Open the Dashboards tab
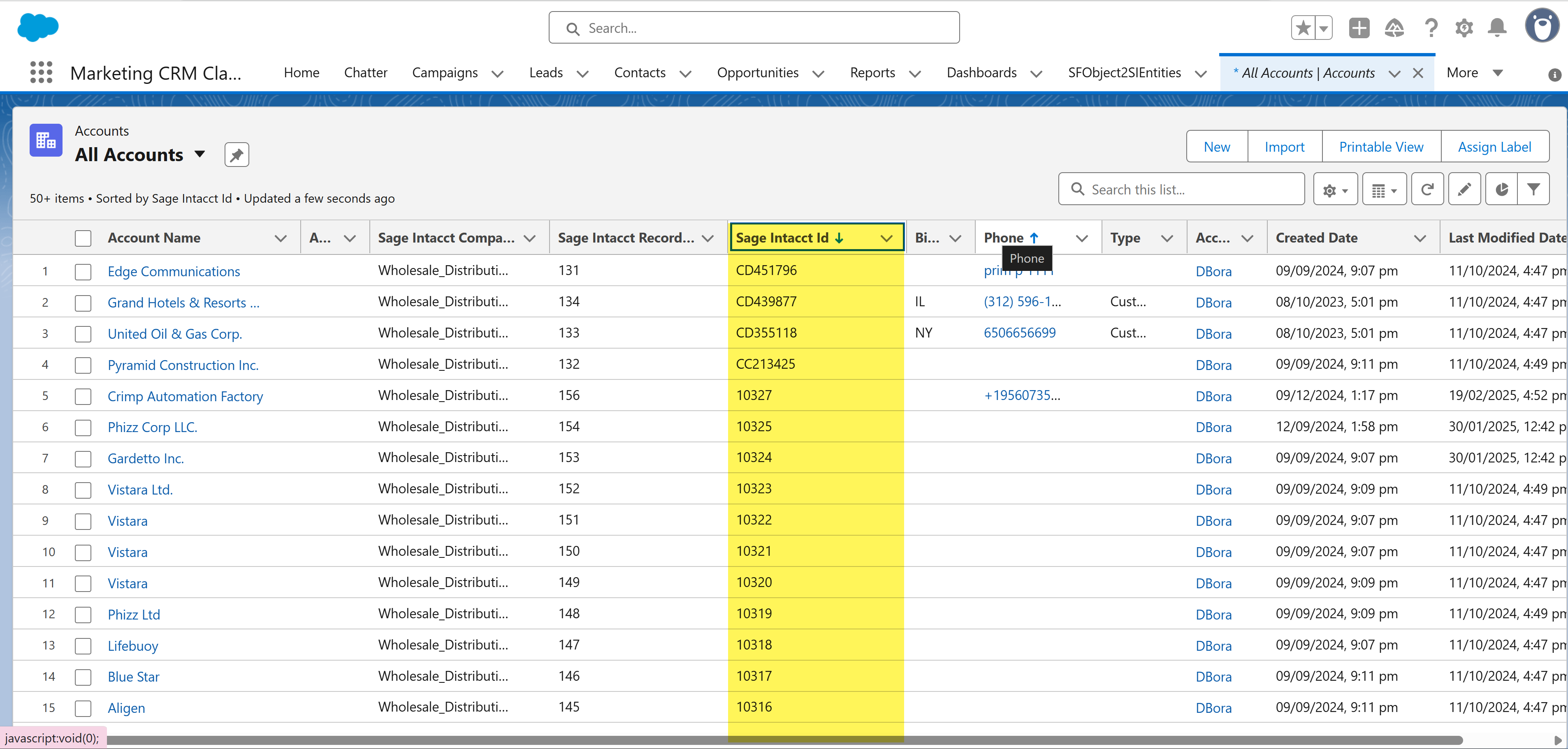1568x749 pixels. point(981,73)
